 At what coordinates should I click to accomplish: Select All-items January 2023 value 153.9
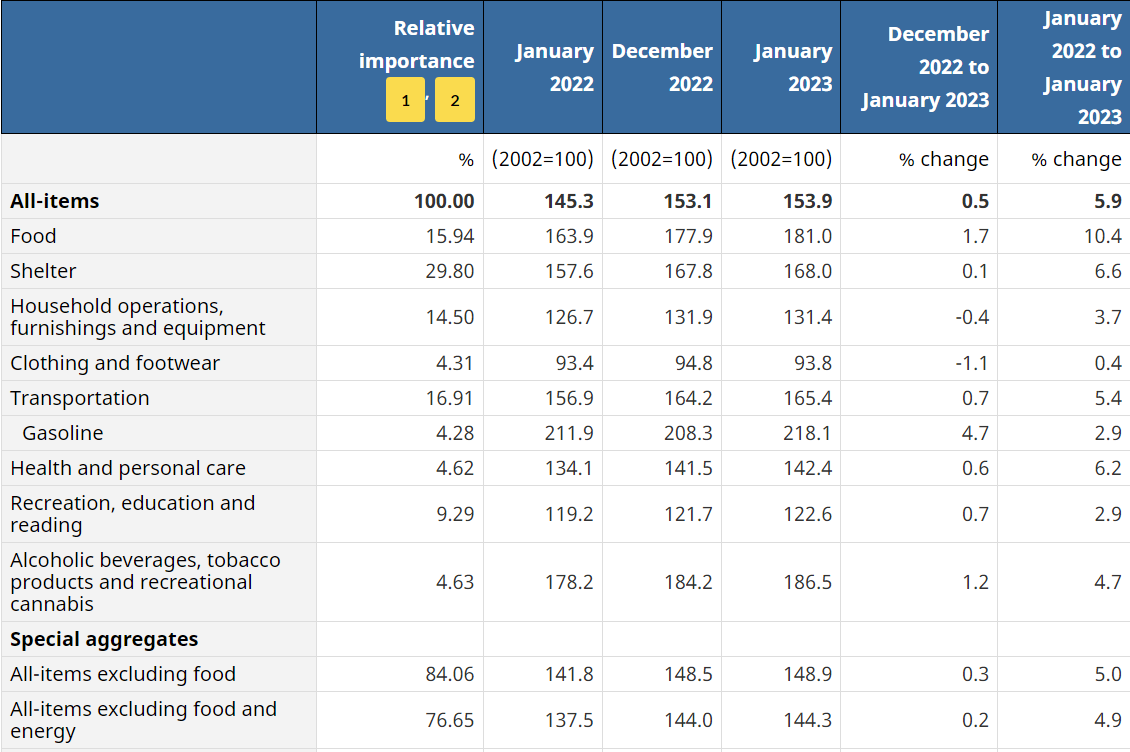[807, 201]
